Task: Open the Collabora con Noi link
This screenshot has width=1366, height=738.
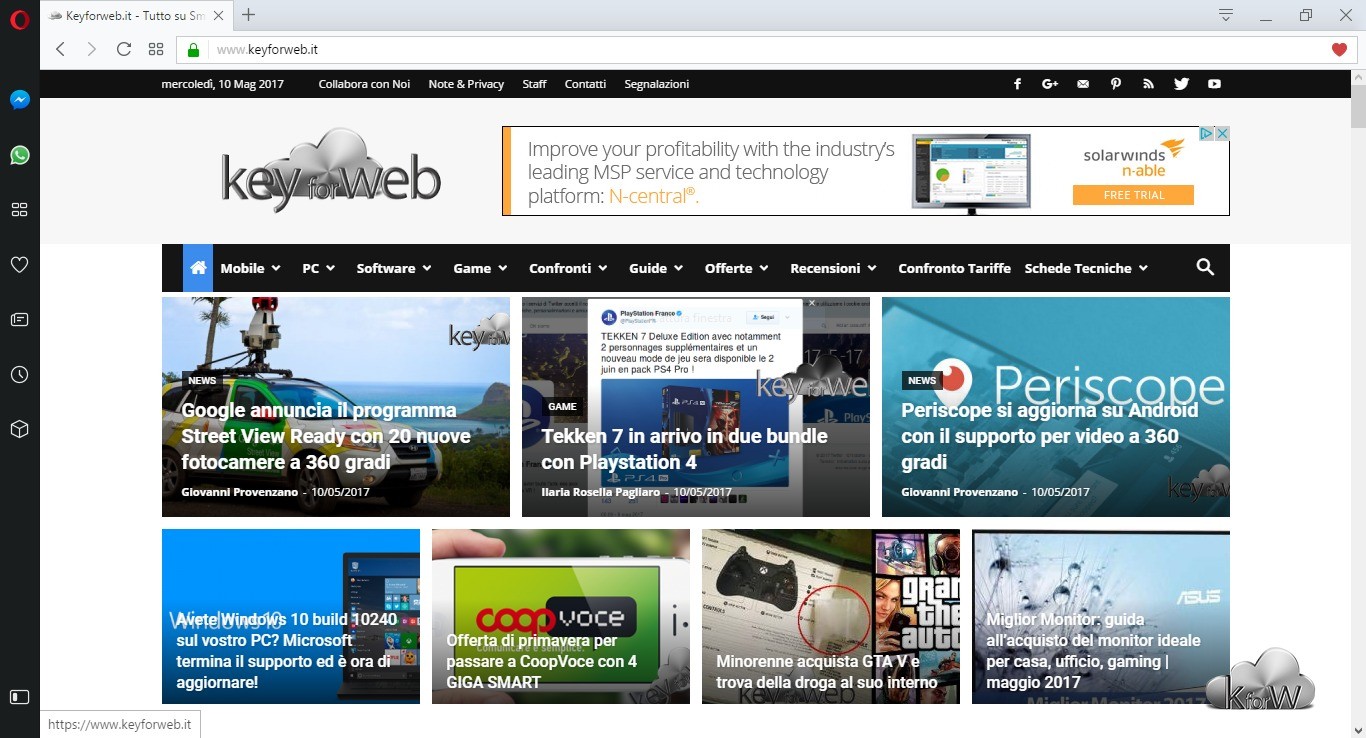Action: [364, 84]
